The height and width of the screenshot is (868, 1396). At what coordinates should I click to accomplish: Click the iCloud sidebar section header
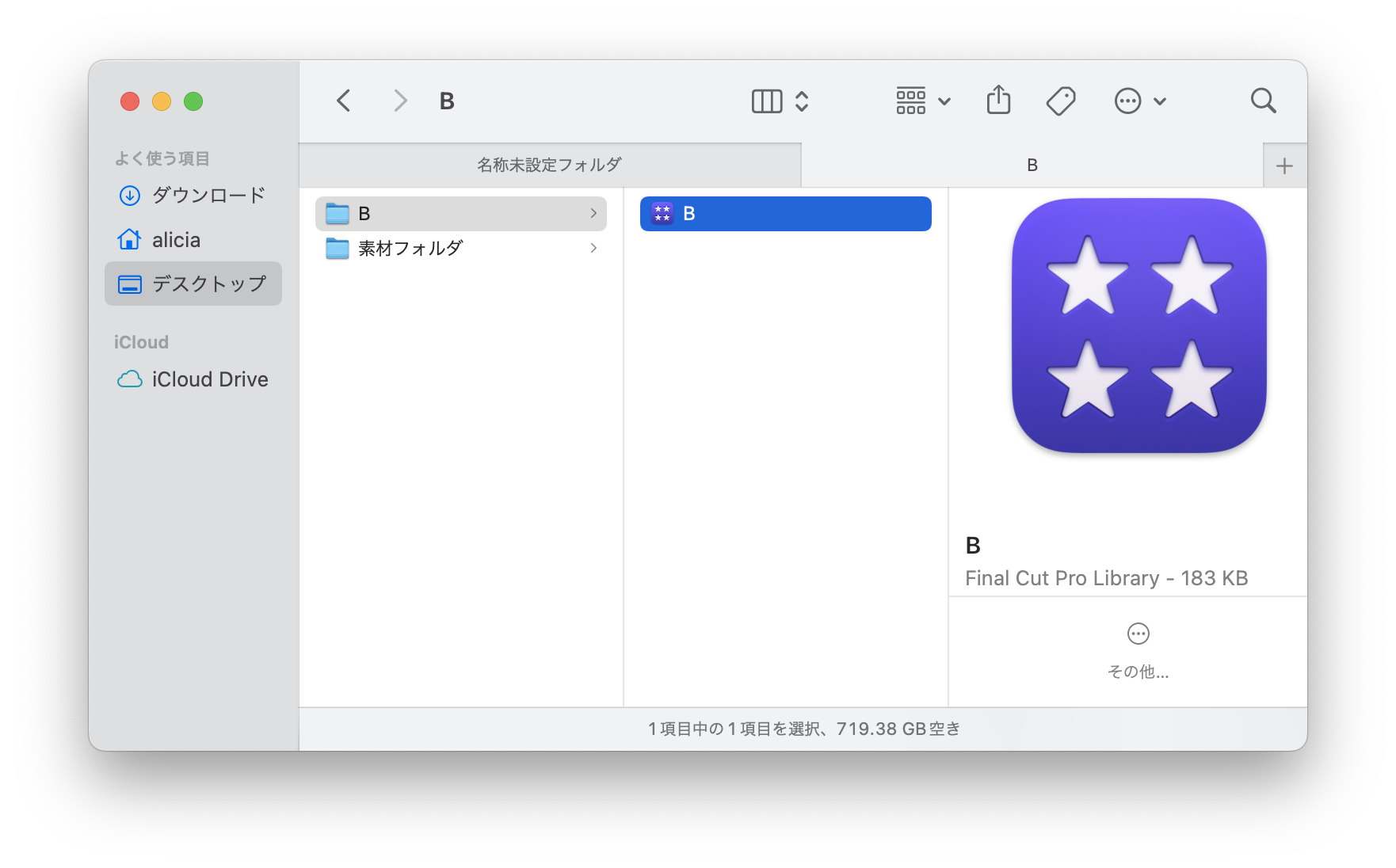[141, 342]
